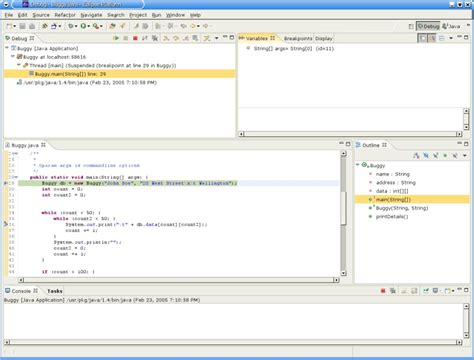Toggle Show Type Names in Variables view
The width and height of the screenshot is (474, 360).
(422, 38)
